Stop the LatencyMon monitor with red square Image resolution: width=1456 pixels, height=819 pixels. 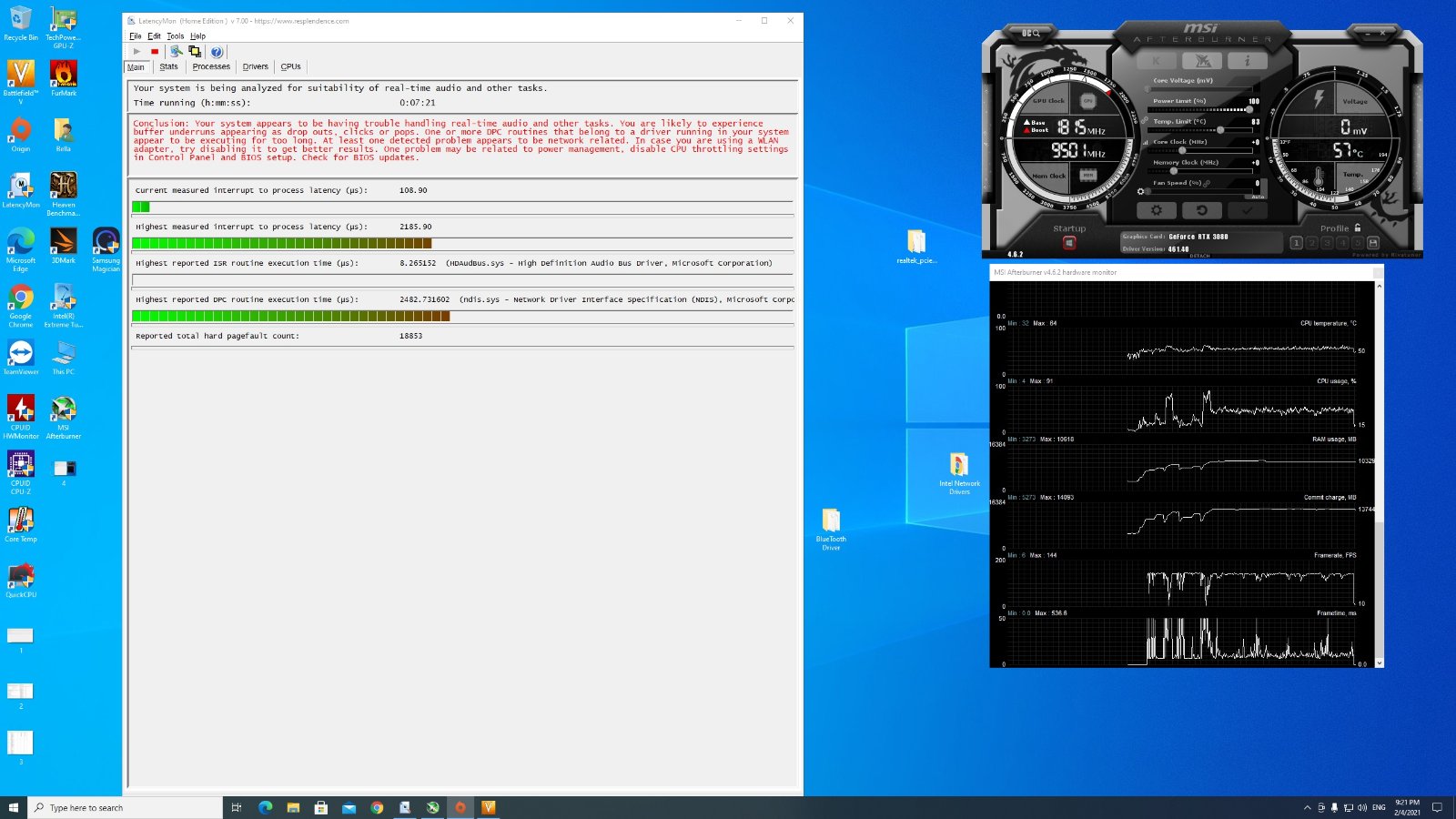click(x=155, y=52)
